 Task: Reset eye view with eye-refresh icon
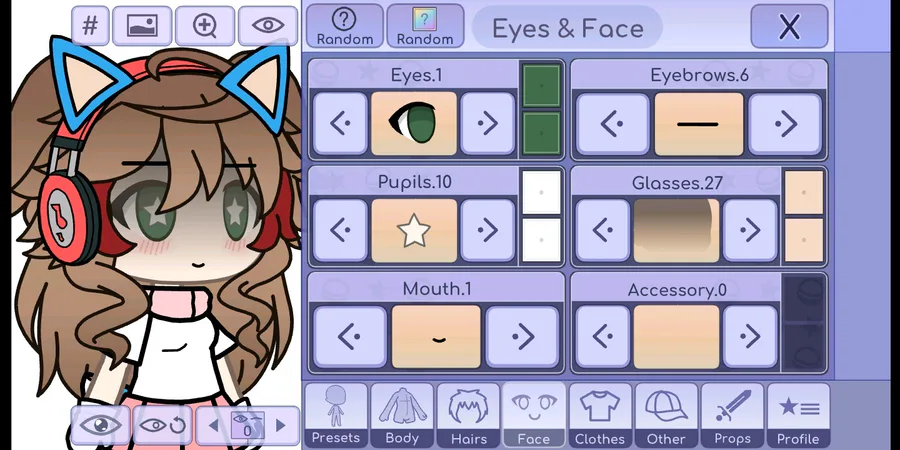tap(162, 425)
